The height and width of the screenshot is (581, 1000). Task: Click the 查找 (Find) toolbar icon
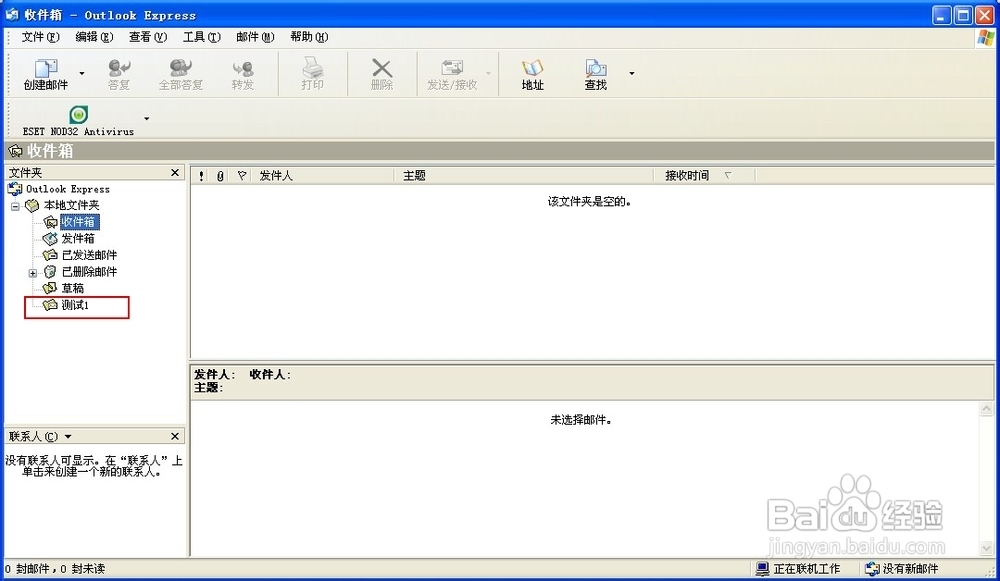click(x=595, y=73)
